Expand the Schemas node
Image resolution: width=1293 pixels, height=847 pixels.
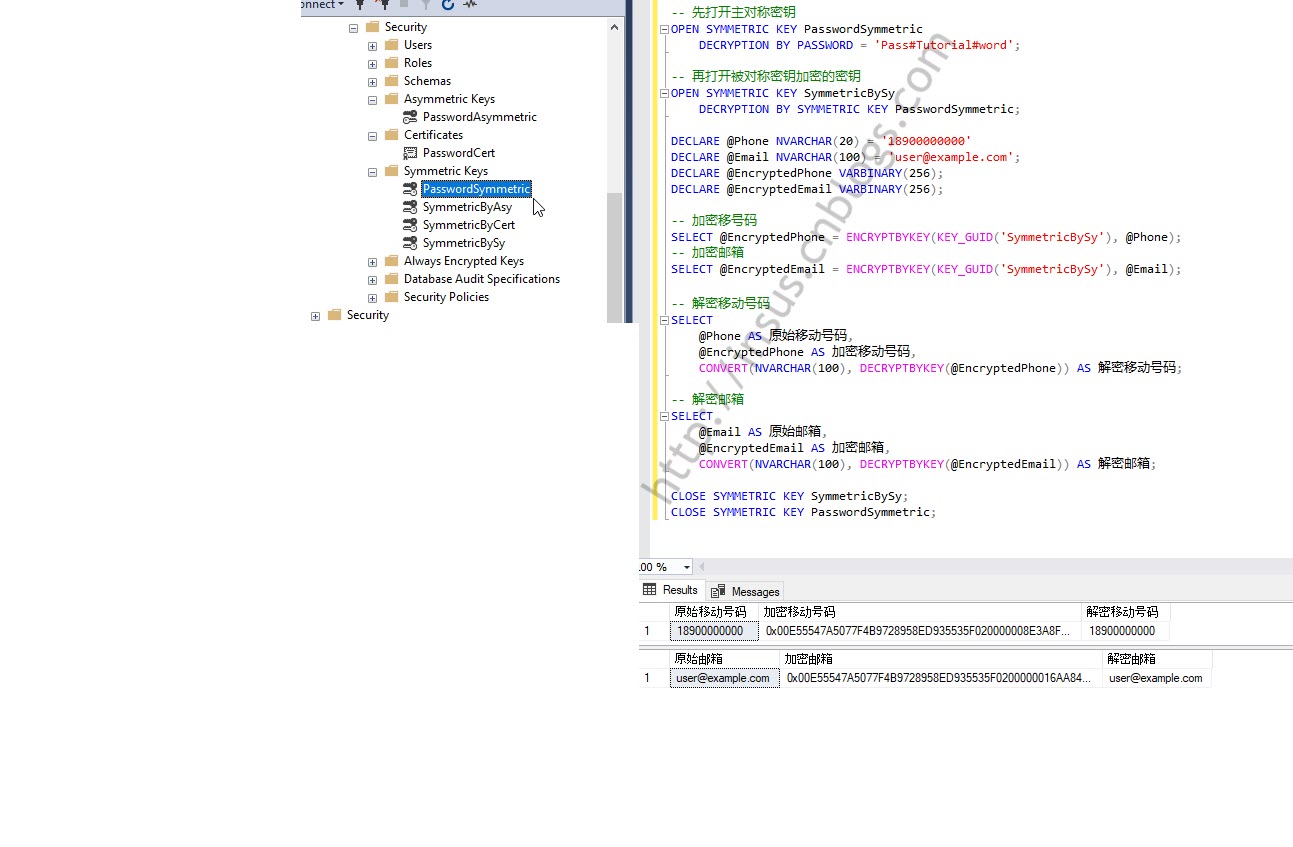(372, 82)
